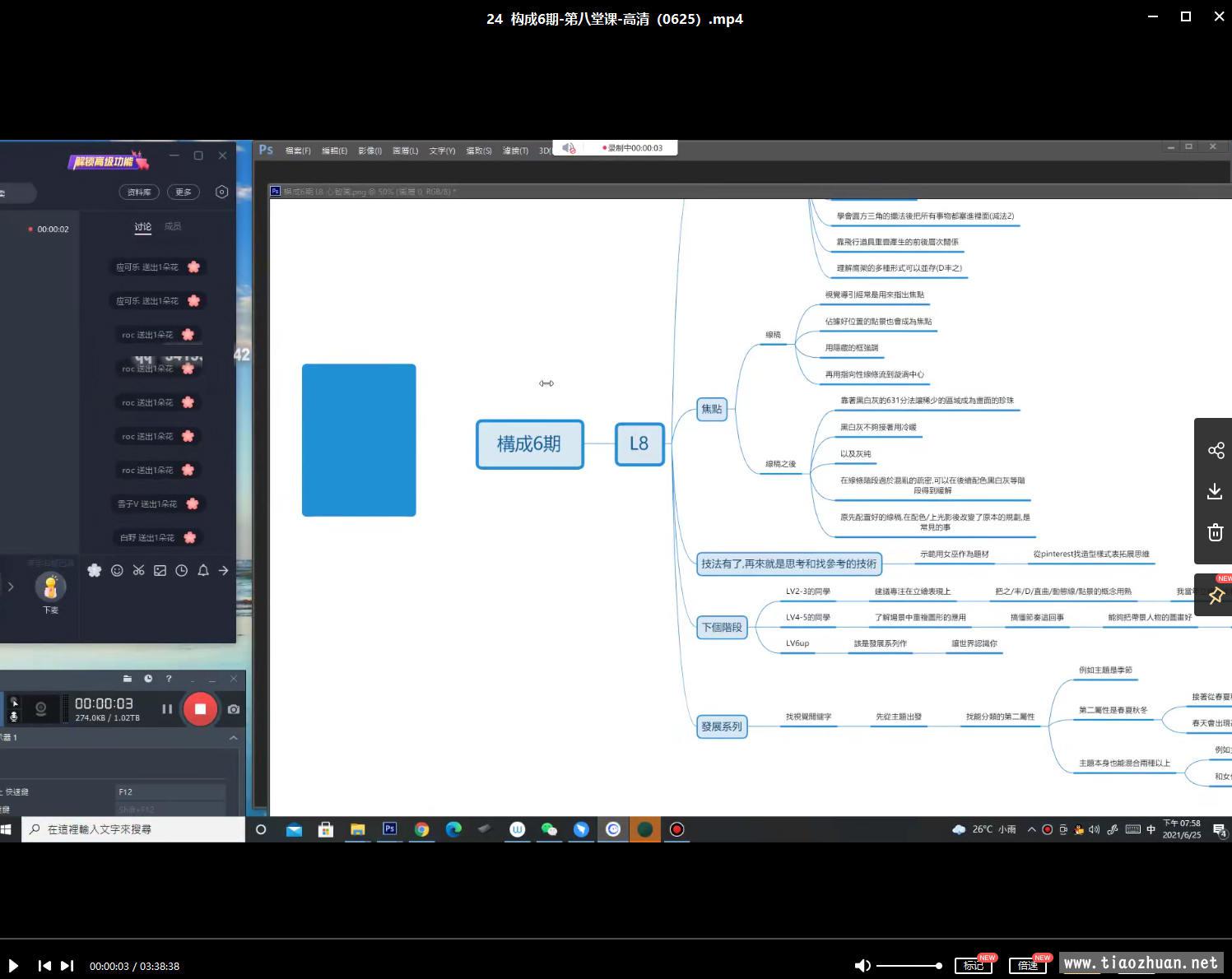Skip to the next video
1232x979 pixels.
(67, 966)
